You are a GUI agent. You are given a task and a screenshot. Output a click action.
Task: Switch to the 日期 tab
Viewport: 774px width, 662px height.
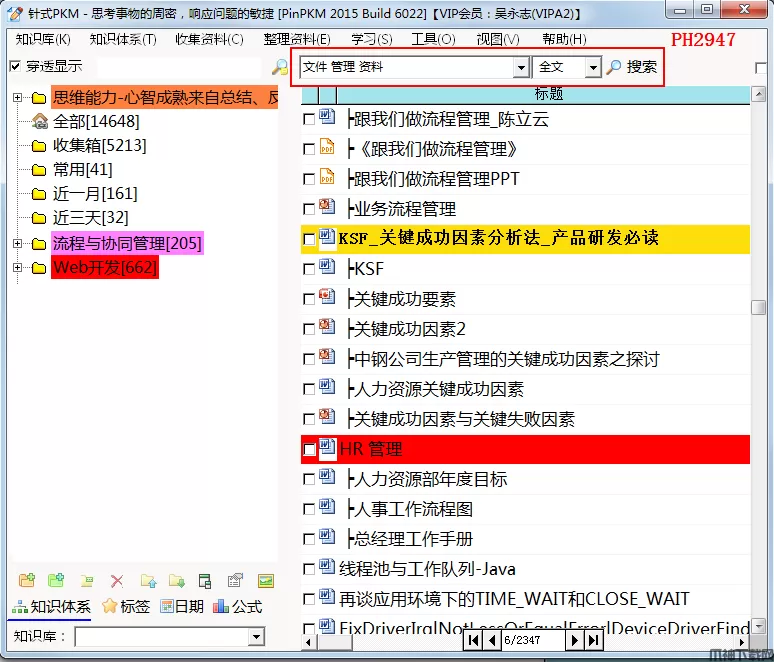(182, 606)
